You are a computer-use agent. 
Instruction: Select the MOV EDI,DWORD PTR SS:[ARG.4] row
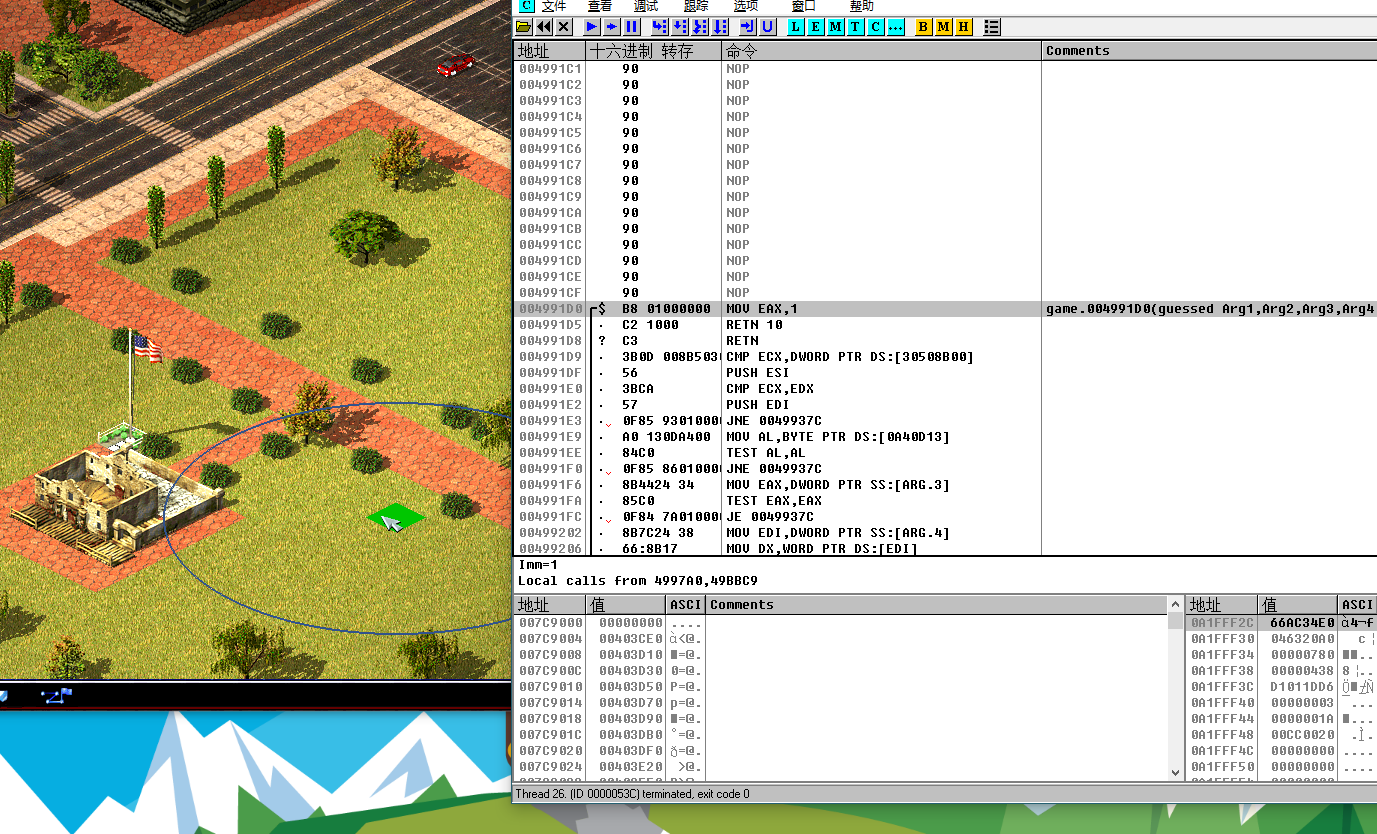point(945,533)
